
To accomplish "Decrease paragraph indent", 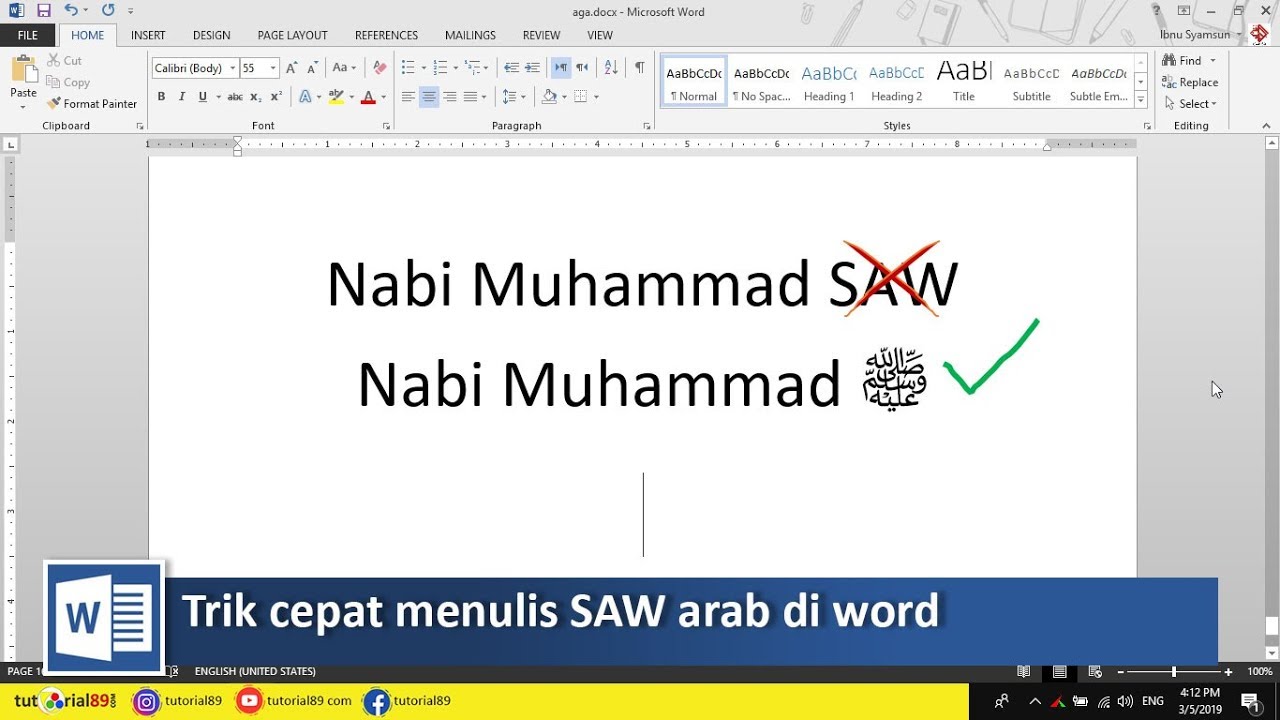I will 511,68.
